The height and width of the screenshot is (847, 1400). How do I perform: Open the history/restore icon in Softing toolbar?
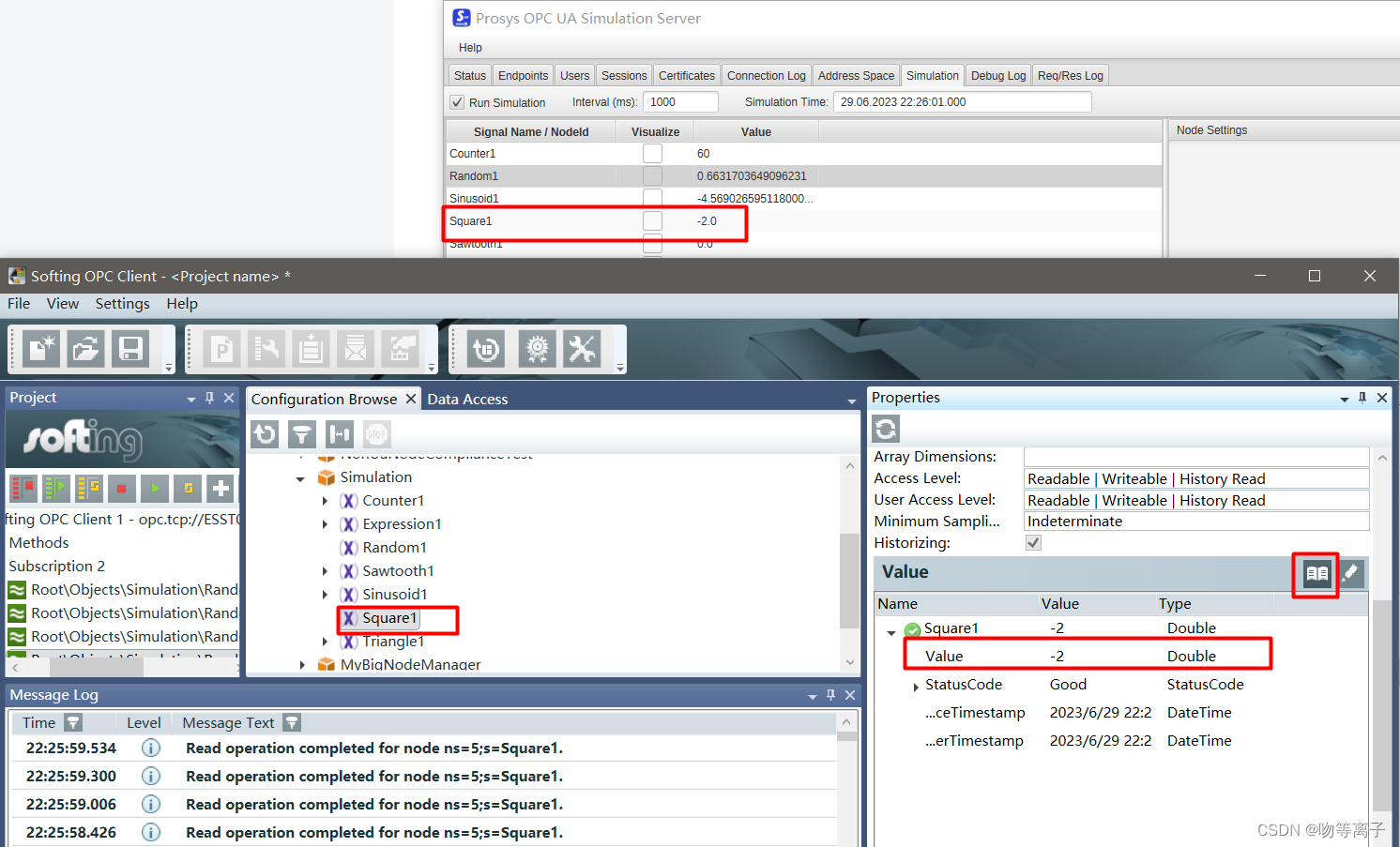[486, 350]
